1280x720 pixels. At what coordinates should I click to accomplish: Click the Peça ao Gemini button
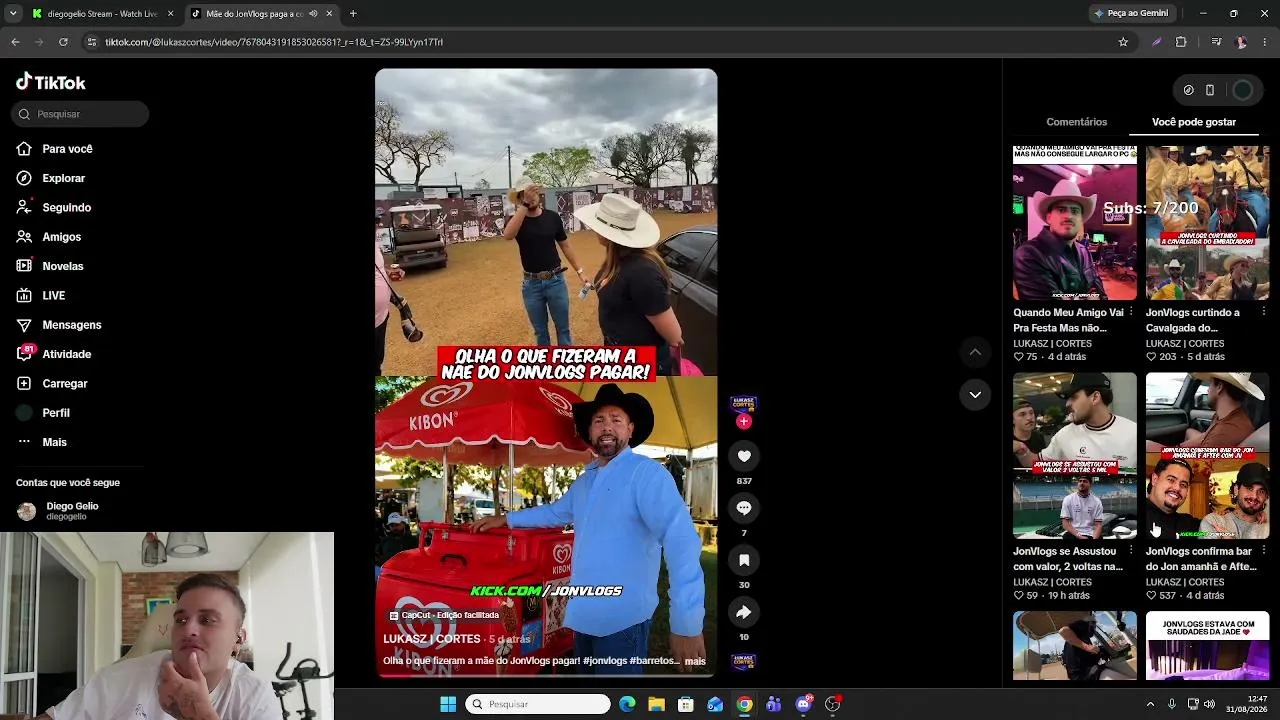1132,14
